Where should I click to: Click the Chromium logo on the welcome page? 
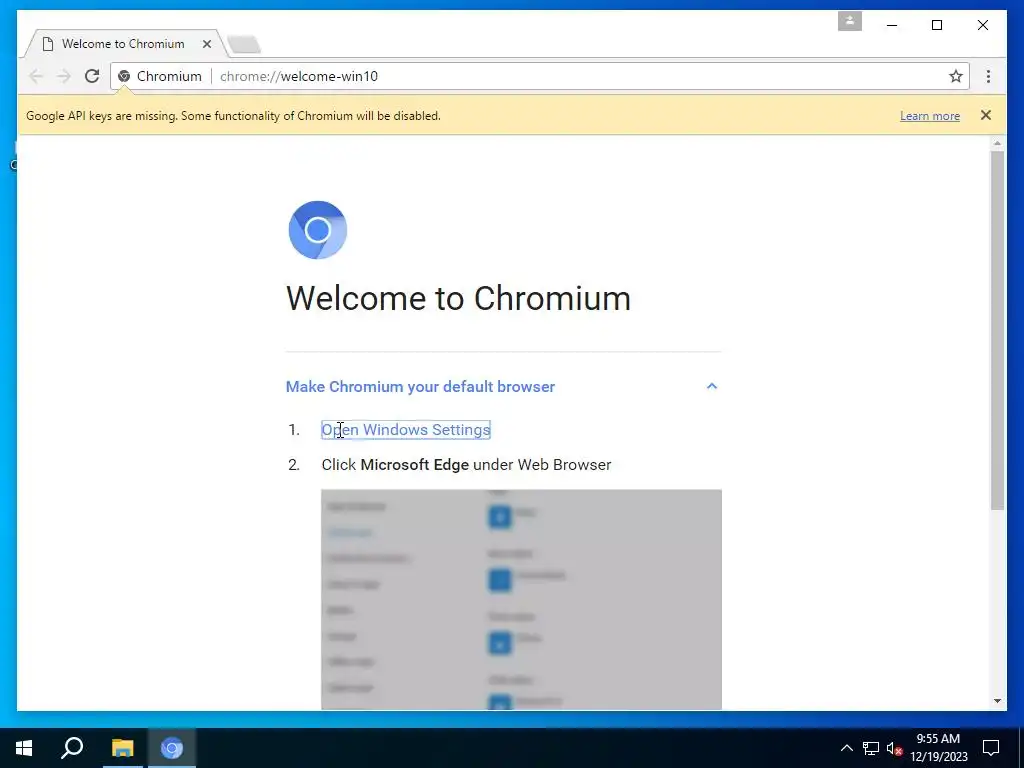pos(317,230)
